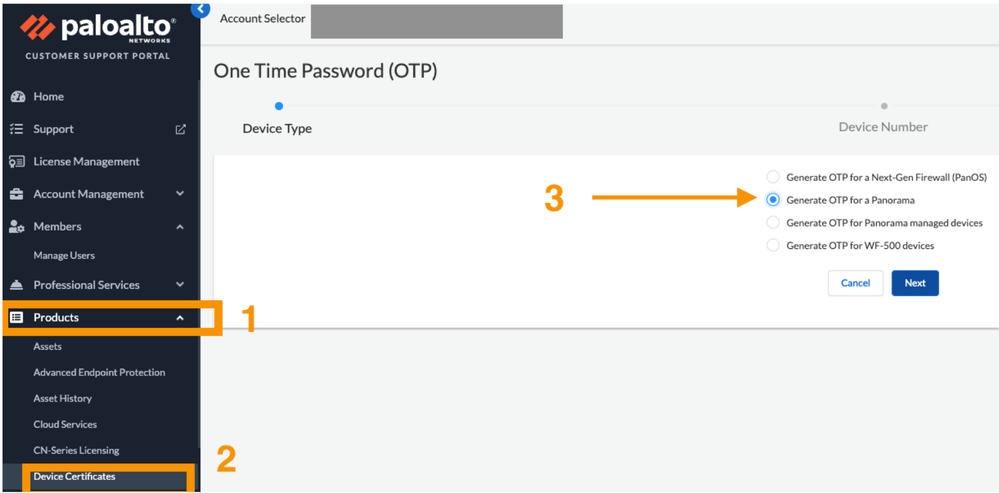Viewport: 999px width, 493px height.
Task: Select Generate OTP for Next-Gen Firewall
Action: 773,177
